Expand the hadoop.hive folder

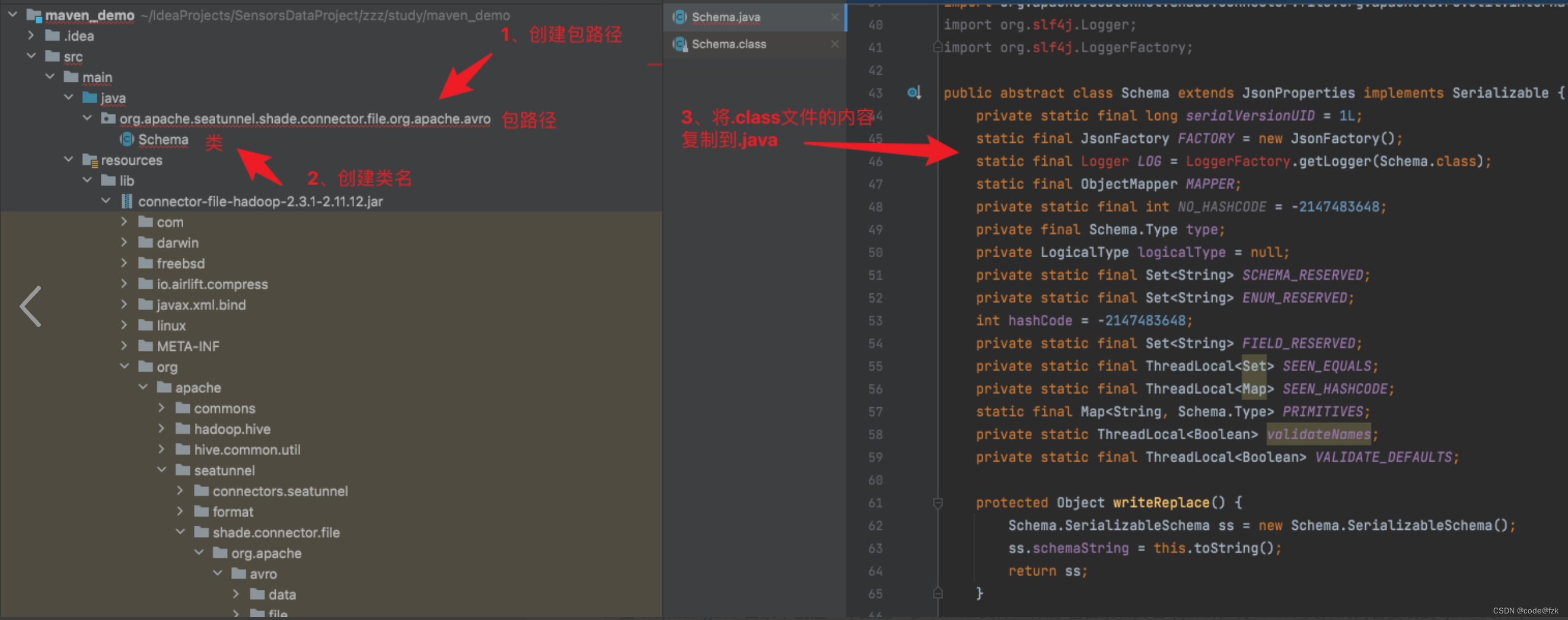click(162, 429)
